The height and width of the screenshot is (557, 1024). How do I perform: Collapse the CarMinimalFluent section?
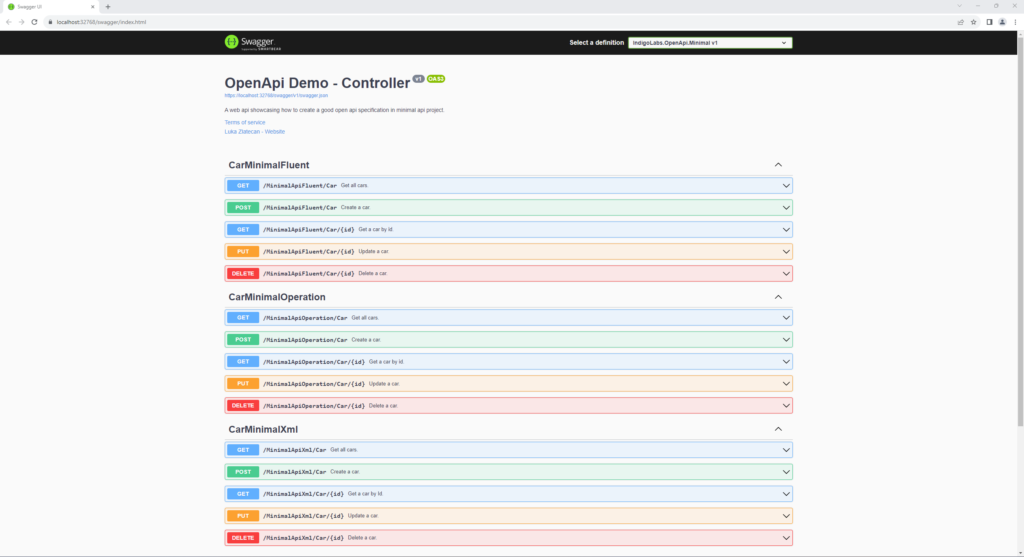click(x=778, y=165)
